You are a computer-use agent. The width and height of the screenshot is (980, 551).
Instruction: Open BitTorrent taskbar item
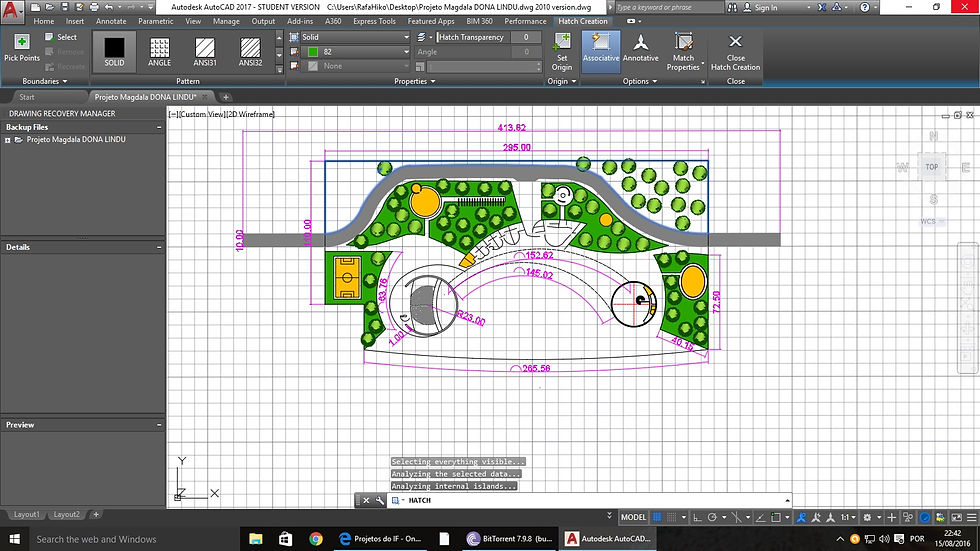[x=510, y=539]
